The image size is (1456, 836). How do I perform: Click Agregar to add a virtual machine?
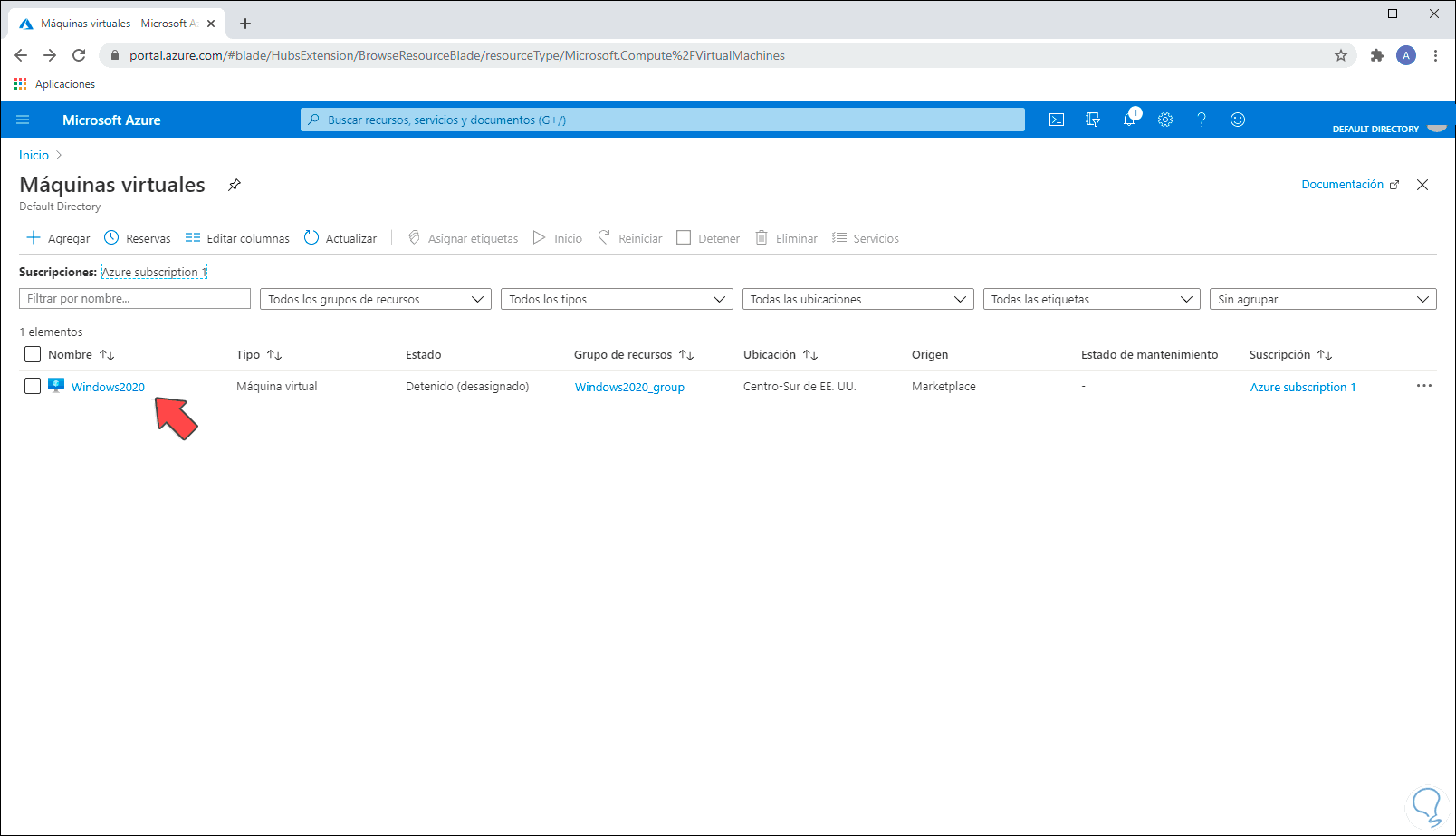coord(58,238)
